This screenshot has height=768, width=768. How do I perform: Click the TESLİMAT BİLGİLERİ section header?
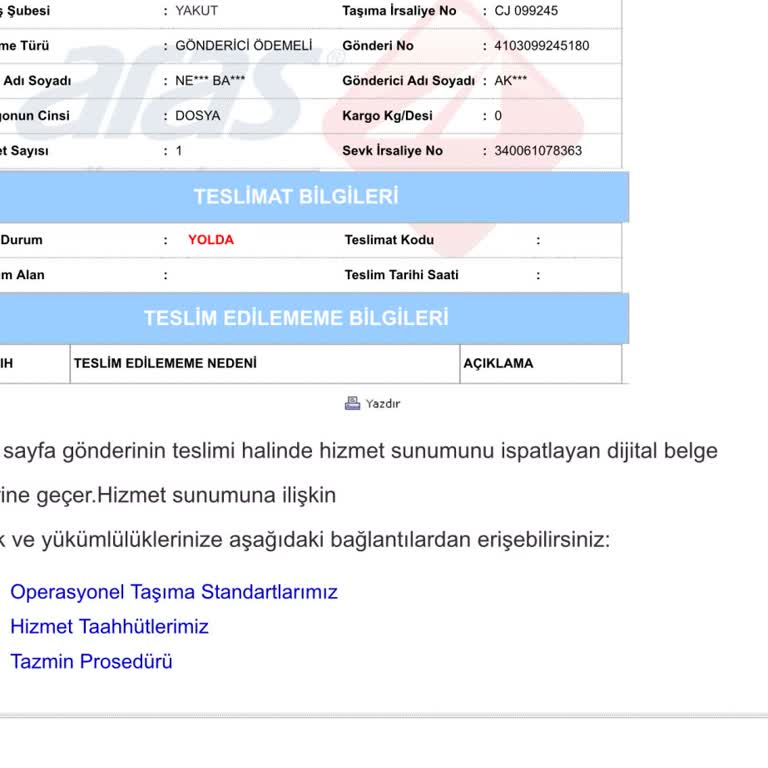tap(296, 196)
